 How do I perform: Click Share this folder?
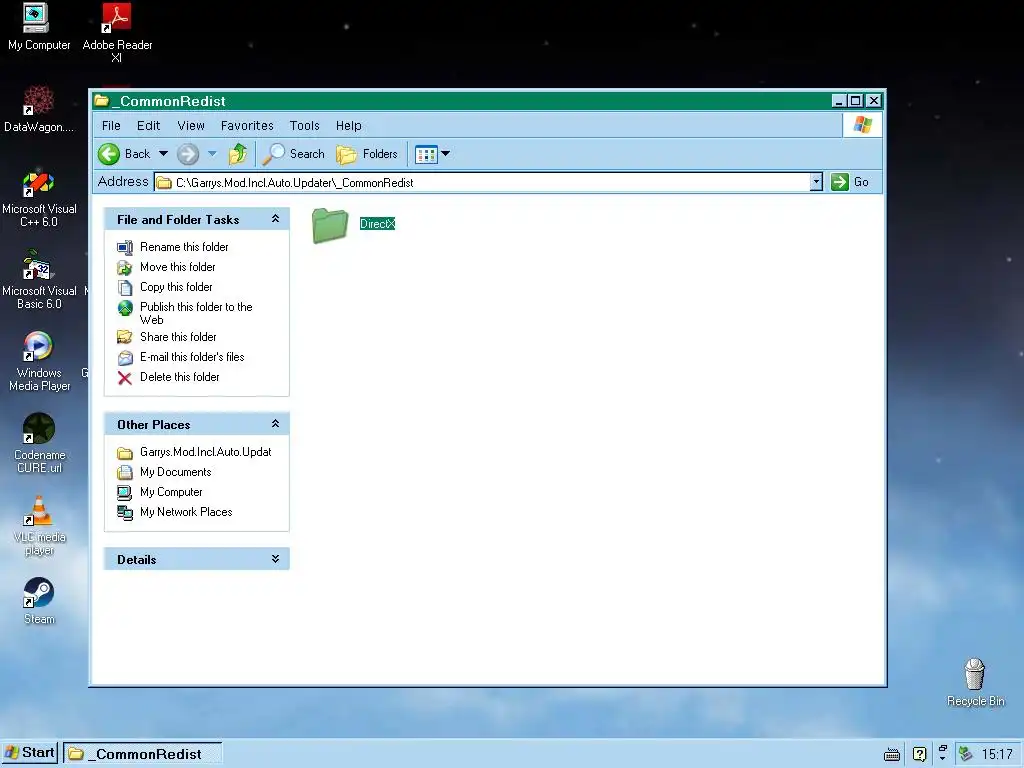178,337
